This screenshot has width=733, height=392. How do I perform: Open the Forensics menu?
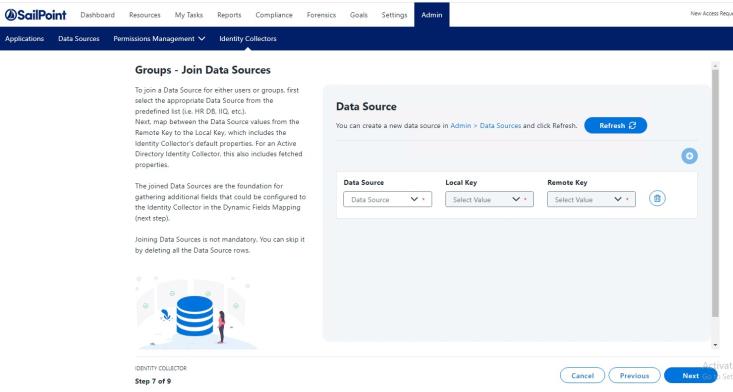coord(321,15)
